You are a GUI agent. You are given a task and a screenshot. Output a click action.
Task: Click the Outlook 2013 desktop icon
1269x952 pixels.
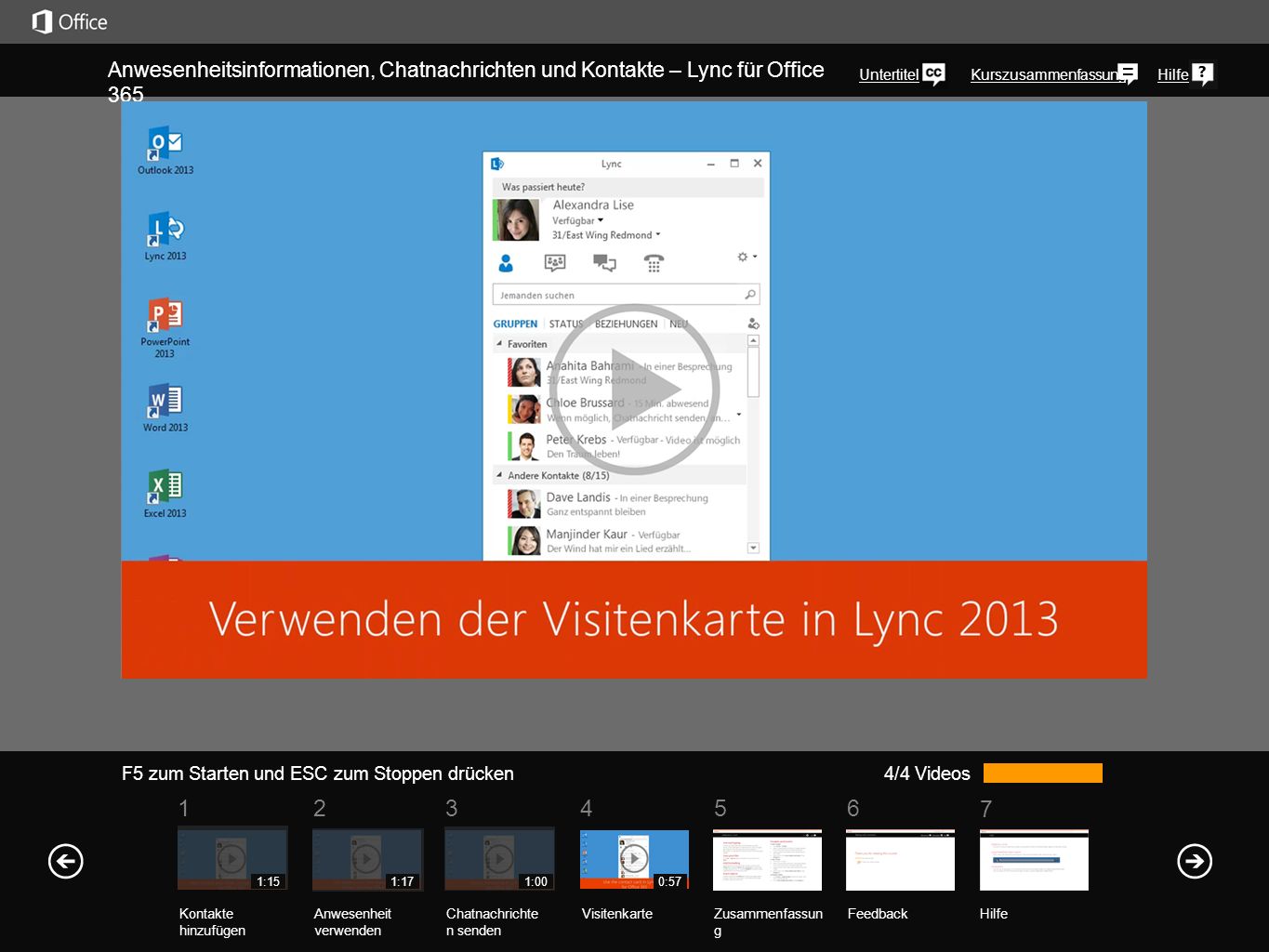(165, 151)
